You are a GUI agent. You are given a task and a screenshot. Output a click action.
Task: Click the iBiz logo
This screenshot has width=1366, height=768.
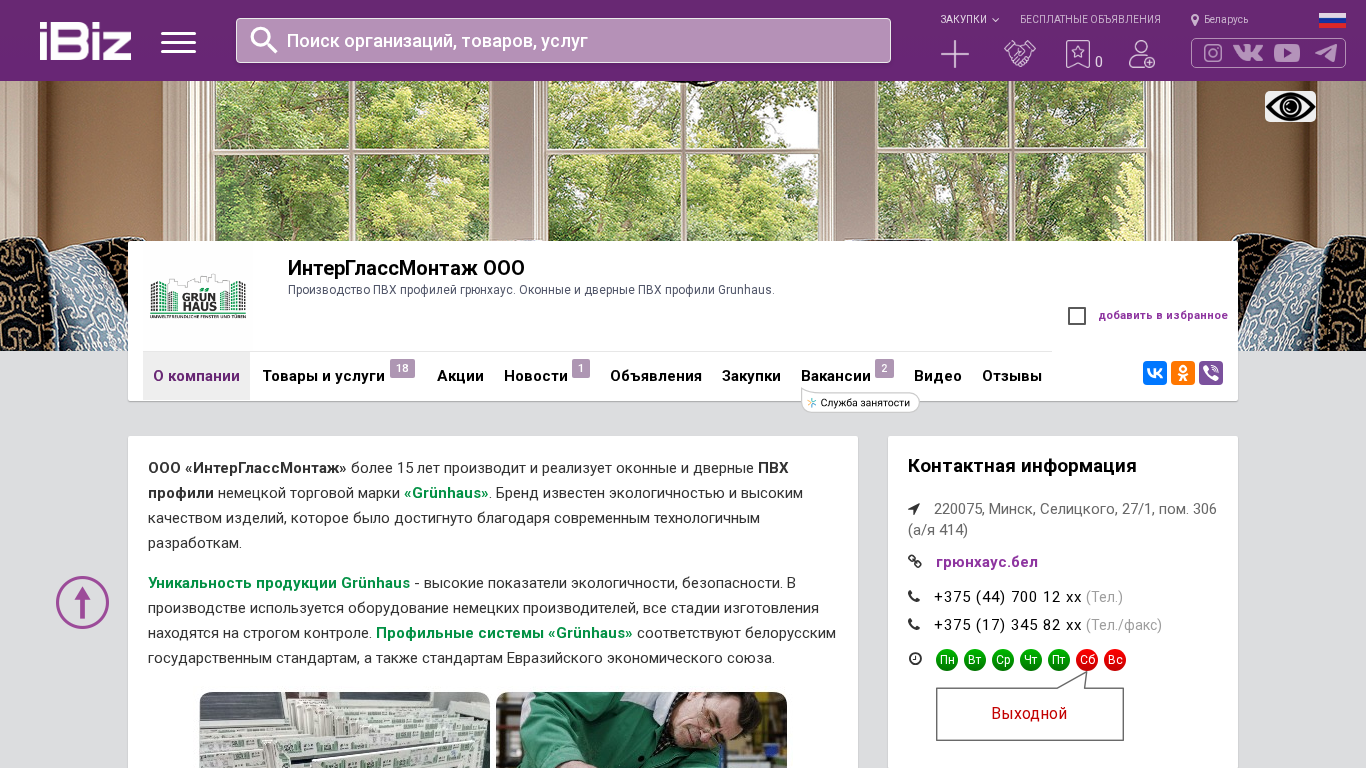pyautogui.click(x=86, y=41)
